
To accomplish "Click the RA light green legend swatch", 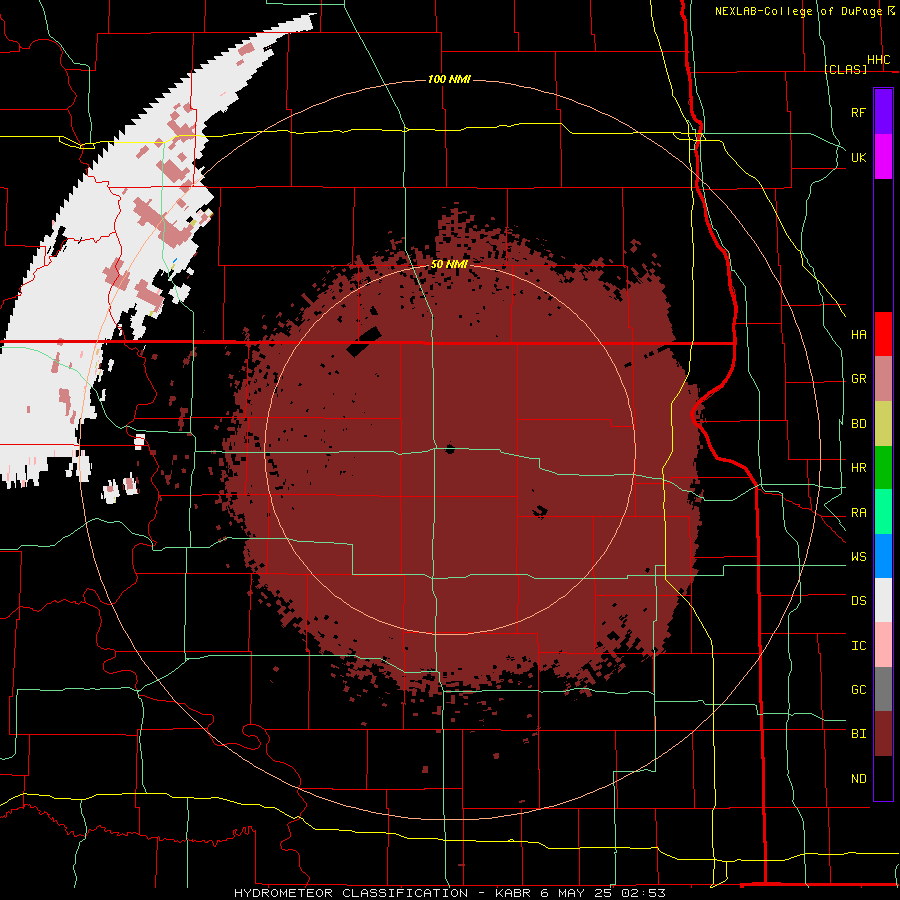I will tap(883, 512).
